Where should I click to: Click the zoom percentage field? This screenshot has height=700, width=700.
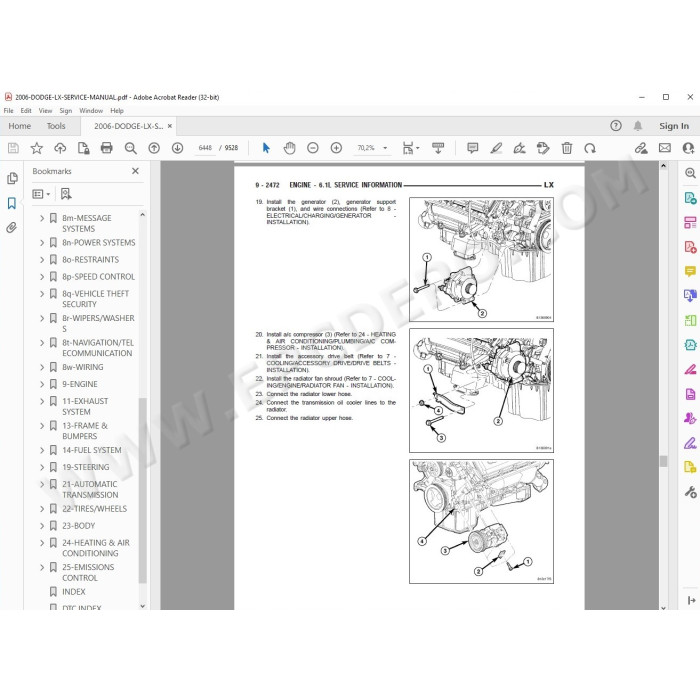pyautogui.click(x=366, y=148)
